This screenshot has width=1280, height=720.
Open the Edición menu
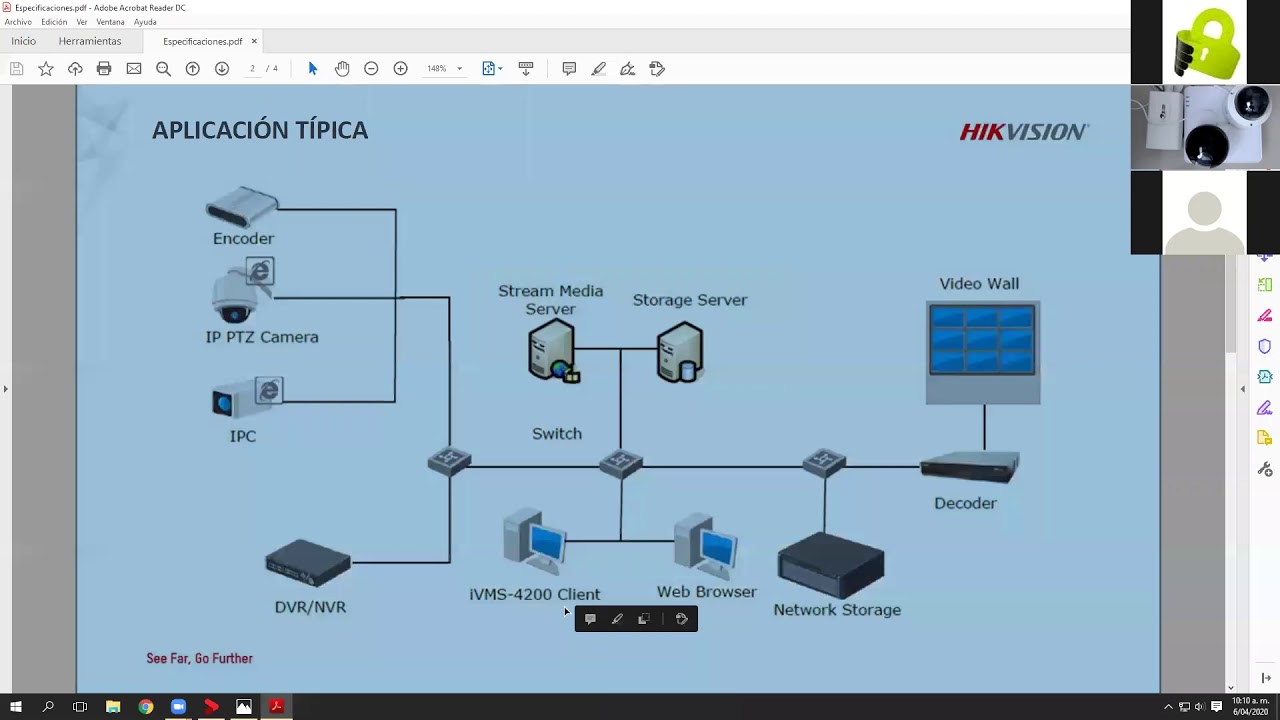tap(54, 22)
